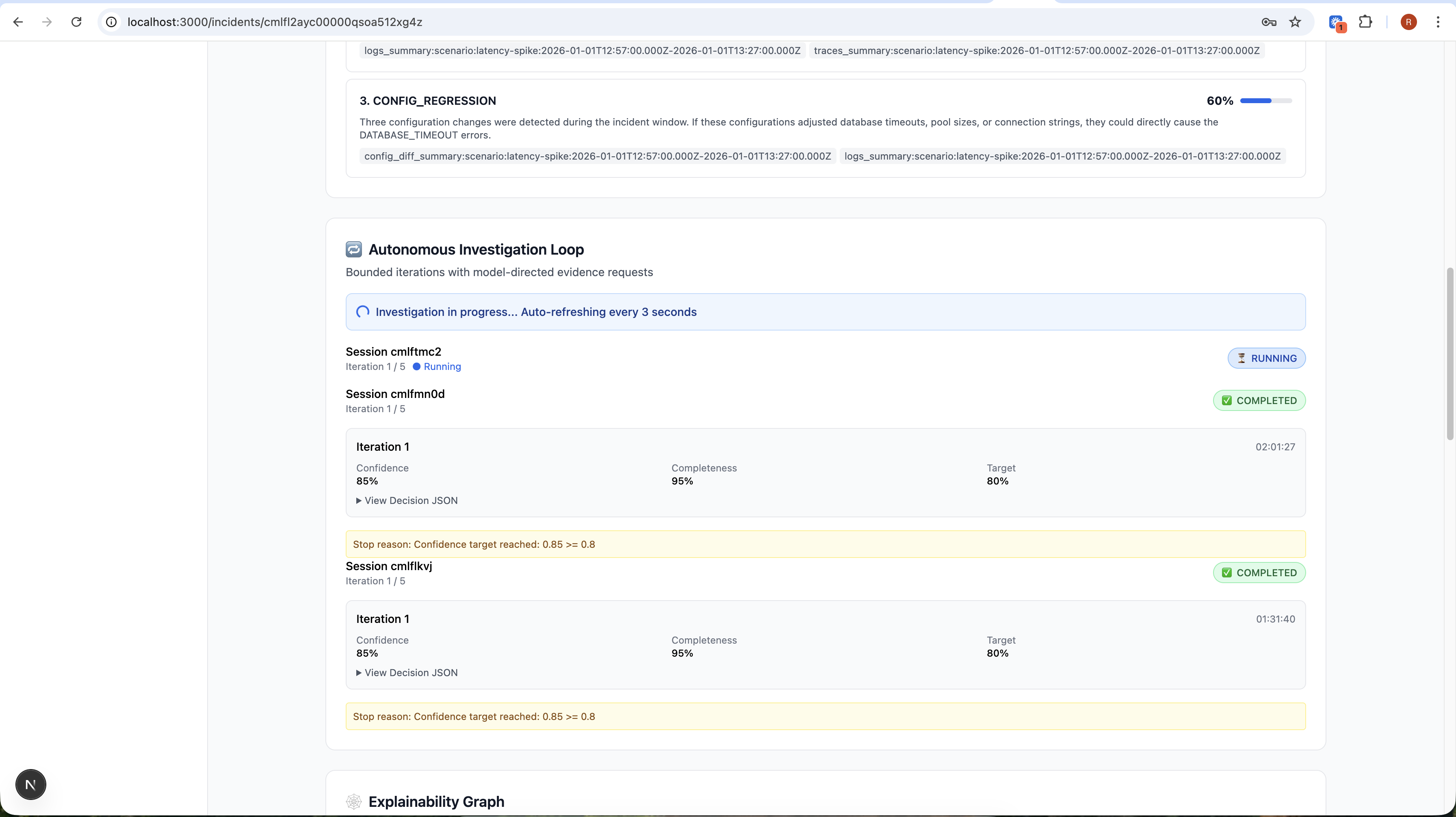Click the Explainability Graph icon
Viewport: 1456px width, 817px height.
click(354, 801)
